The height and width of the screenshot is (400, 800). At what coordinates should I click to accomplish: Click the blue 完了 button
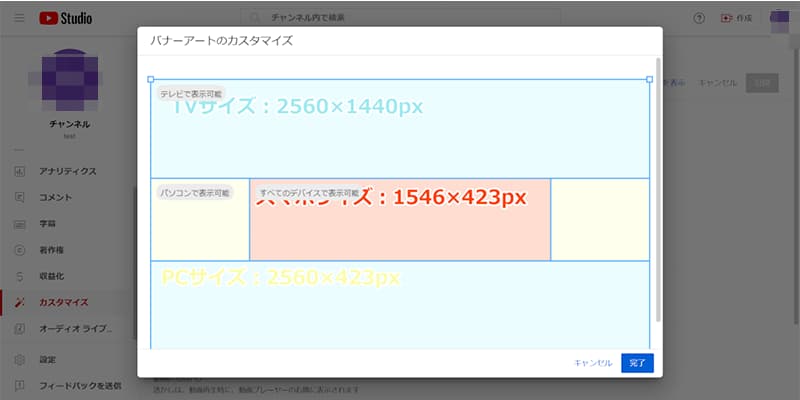click(x=637, y=363)
